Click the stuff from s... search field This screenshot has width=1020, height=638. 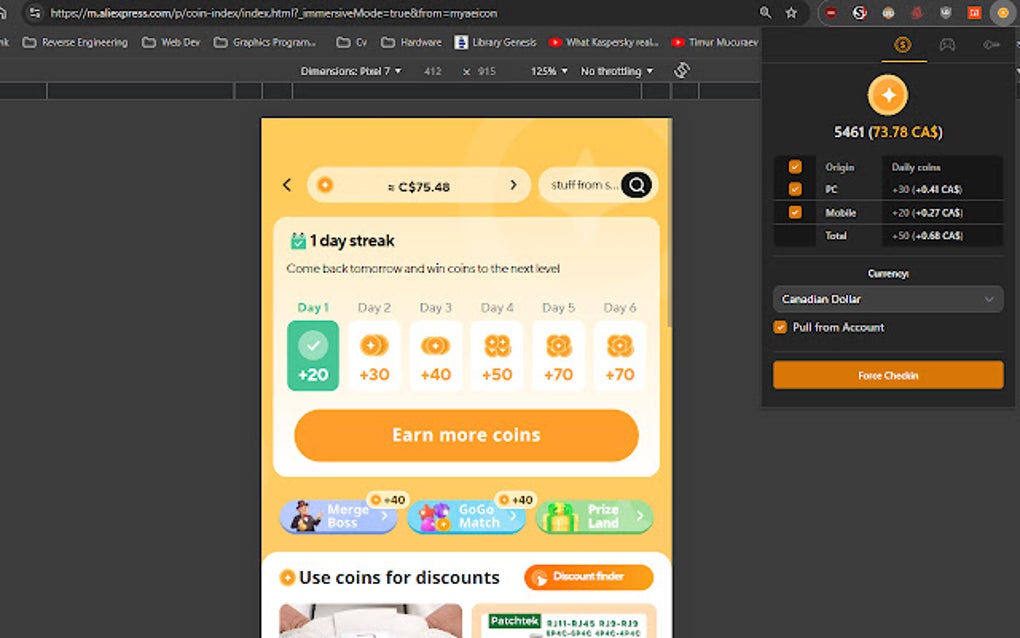point(584,185)
